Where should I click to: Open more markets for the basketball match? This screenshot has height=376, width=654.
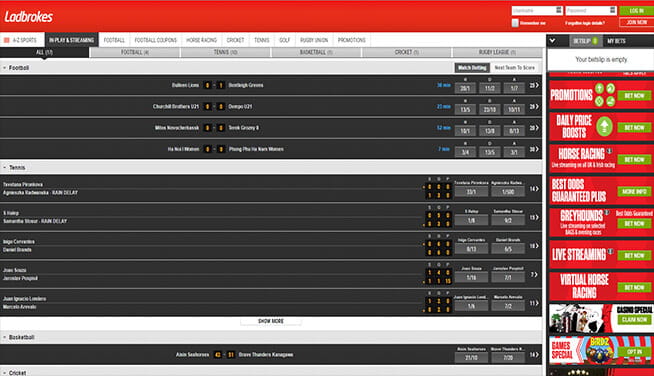(x=534, y=355)
